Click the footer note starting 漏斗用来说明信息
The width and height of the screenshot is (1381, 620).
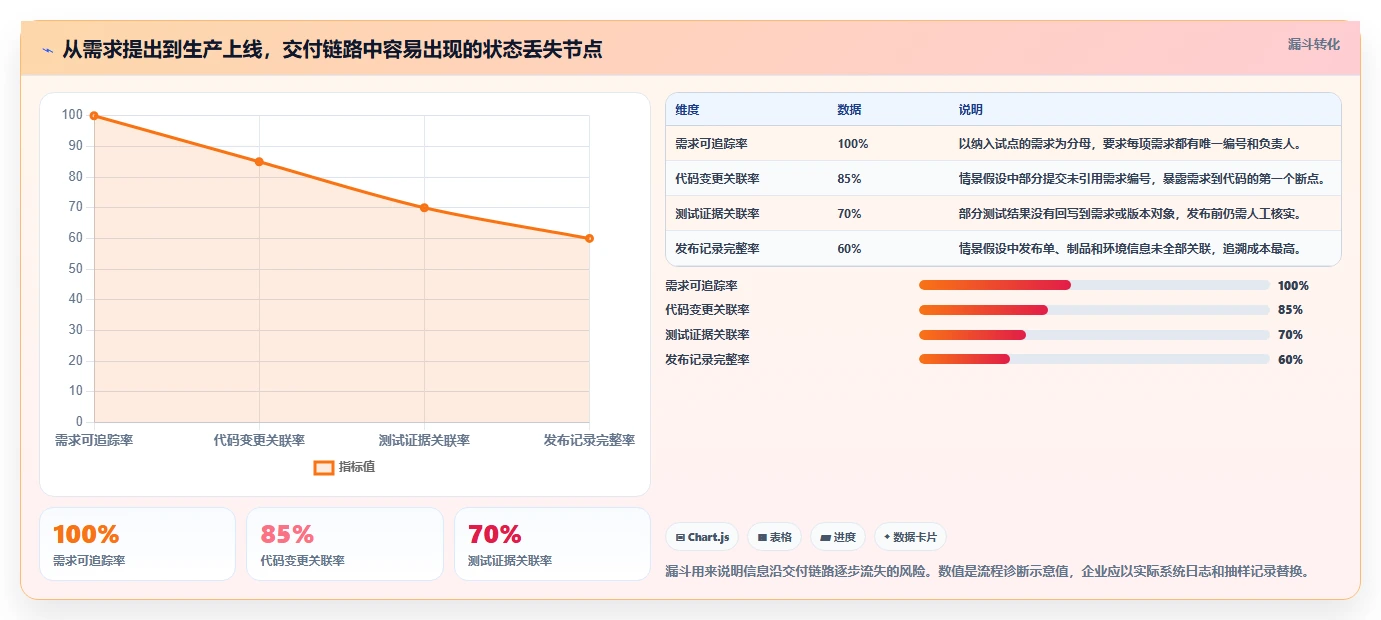pyautogui.click(x=987, y=572)
